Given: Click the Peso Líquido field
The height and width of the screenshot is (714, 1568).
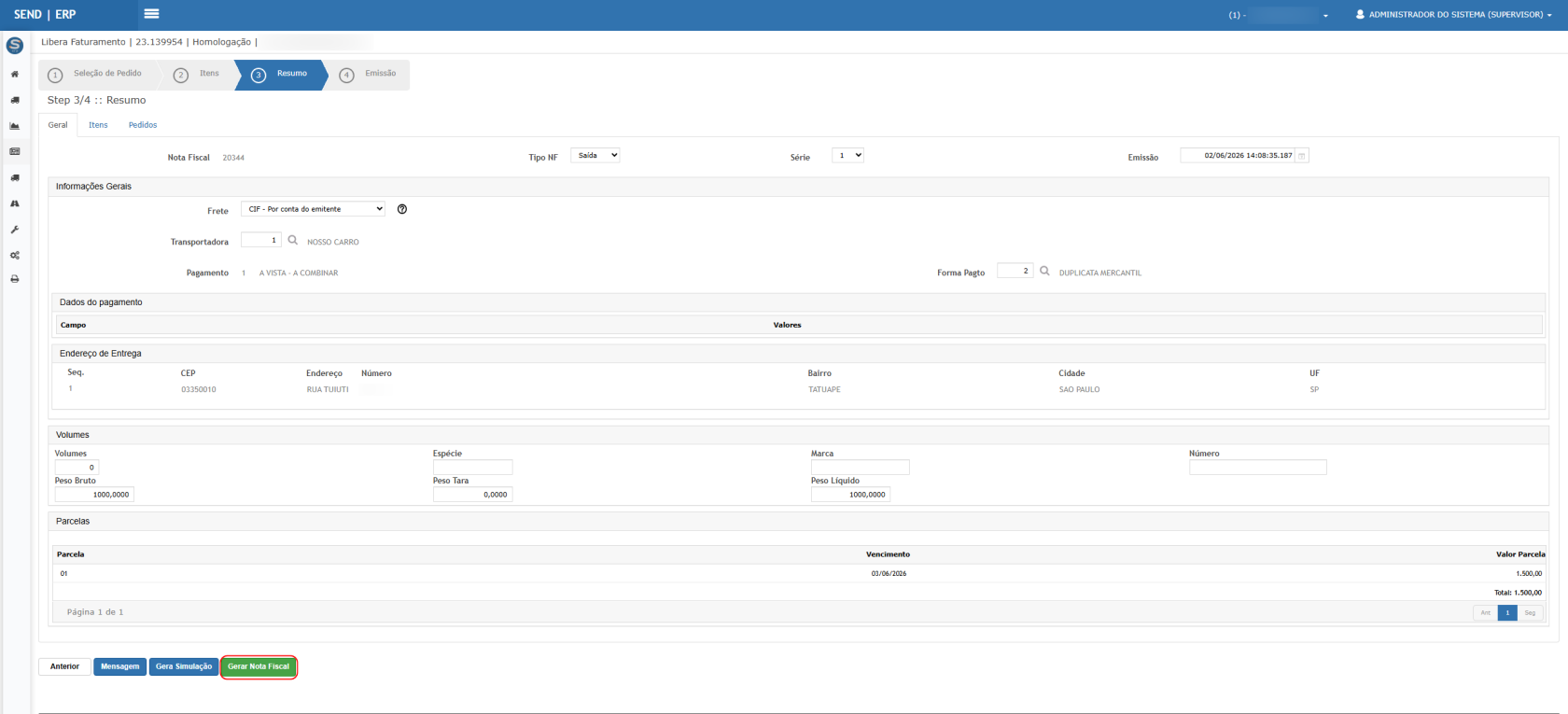Looking at the screenshot, I should (850, 495).
